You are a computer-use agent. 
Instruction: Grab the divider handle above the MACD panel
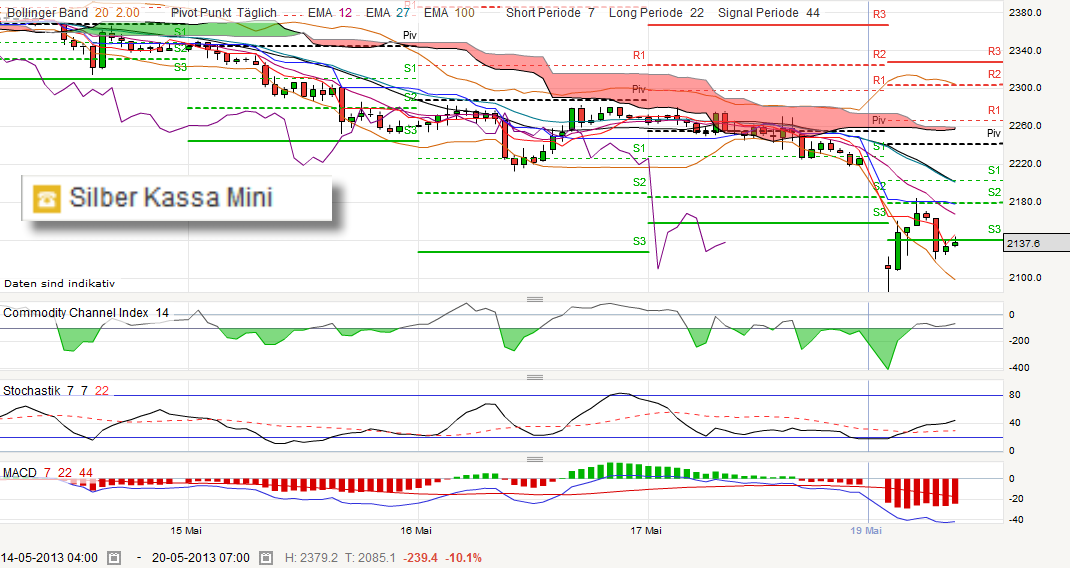(x=535, y=459)
